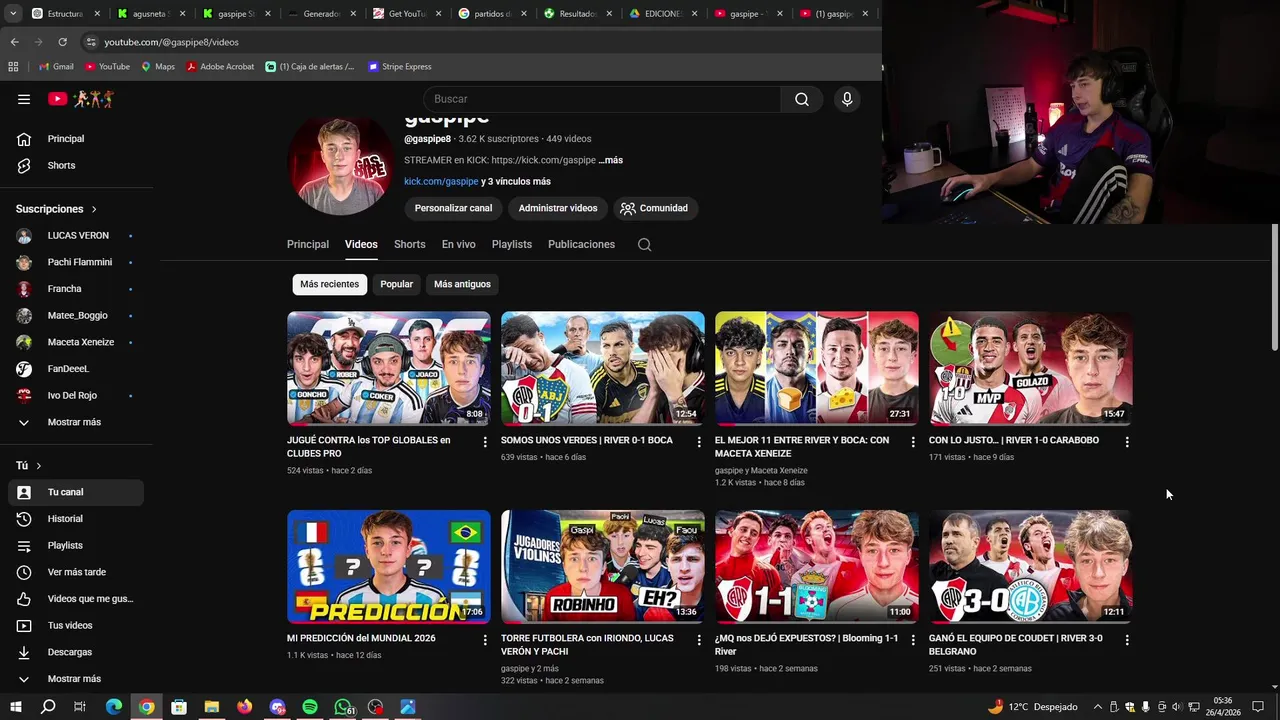
Task: Click the Chrome address bar URL
Action: (x=171, y=42)
